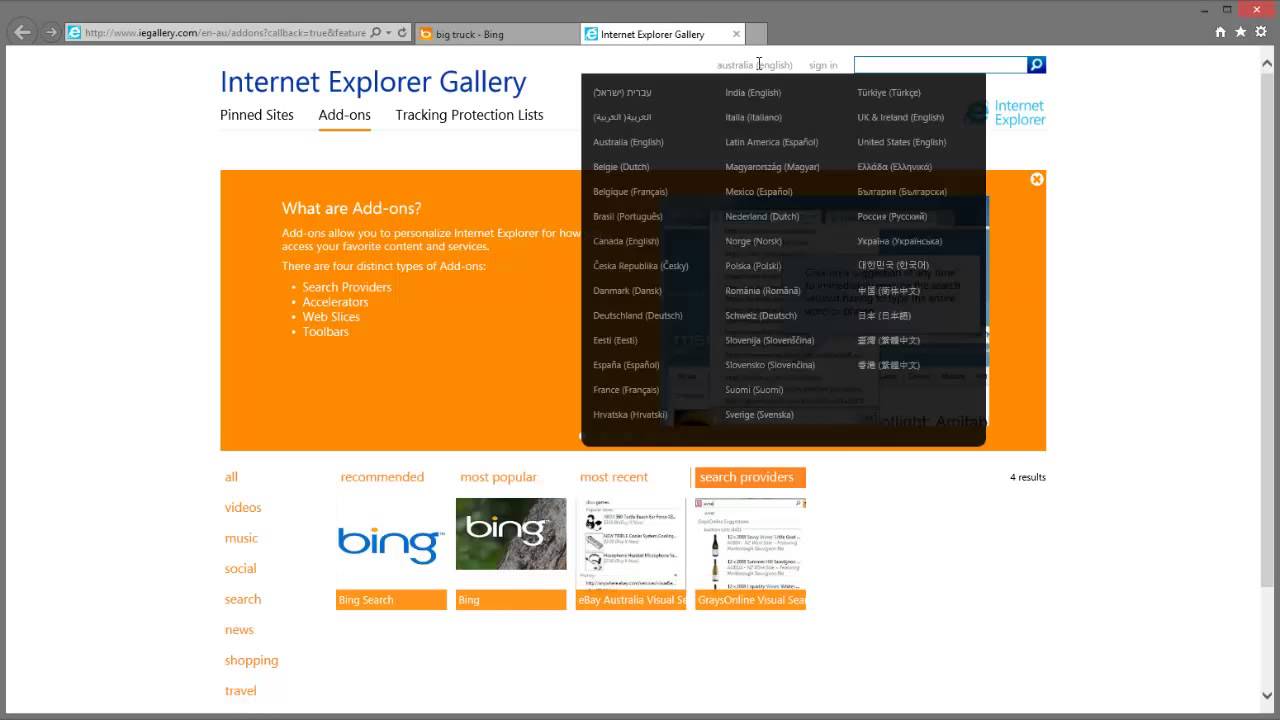The height and width of the screenshot is (720, 1280).
Task: Open a new blank tab
Action: click(x=757, y=34)
